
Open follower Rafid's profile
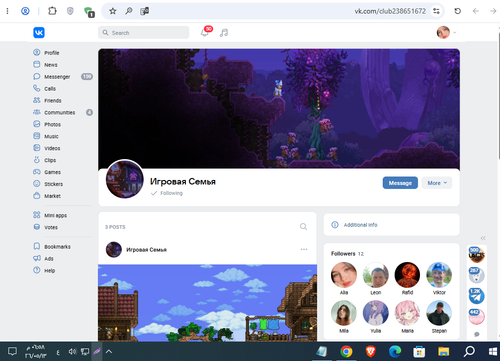coord(407,275)
